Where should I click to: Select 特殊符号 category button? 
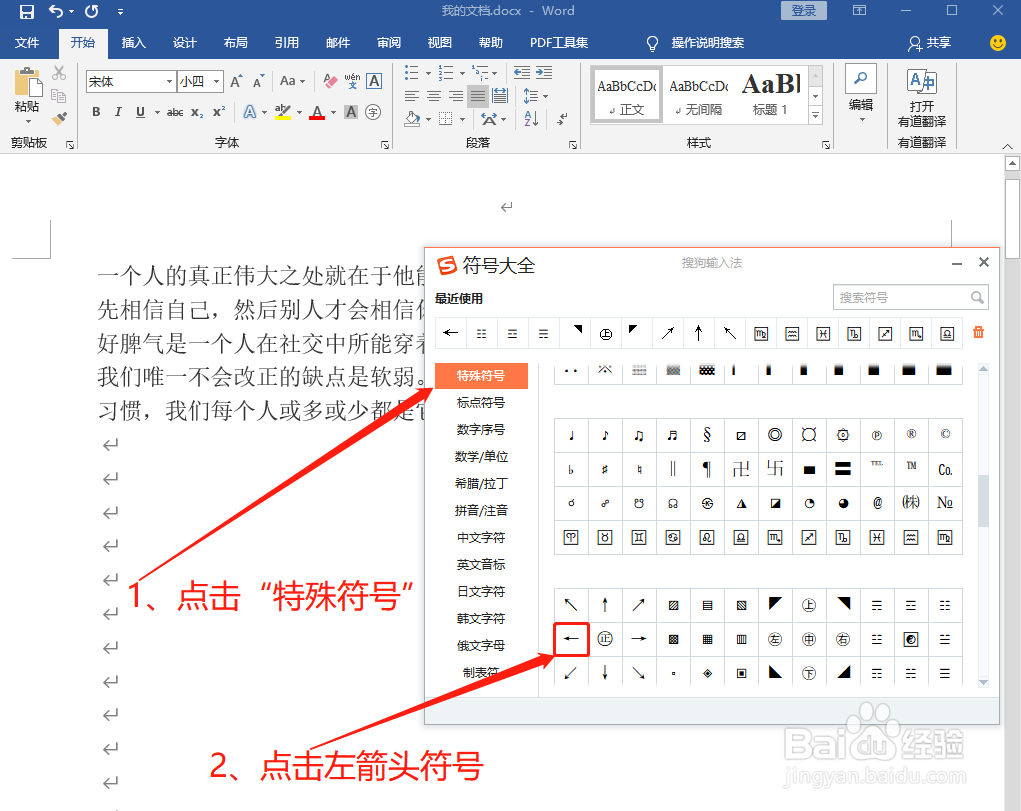pyautogui.click(x=481, y=376)
